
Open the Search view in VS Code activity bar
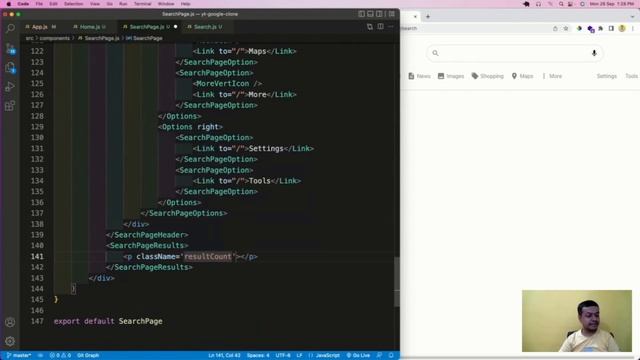[x=10, y=28]
